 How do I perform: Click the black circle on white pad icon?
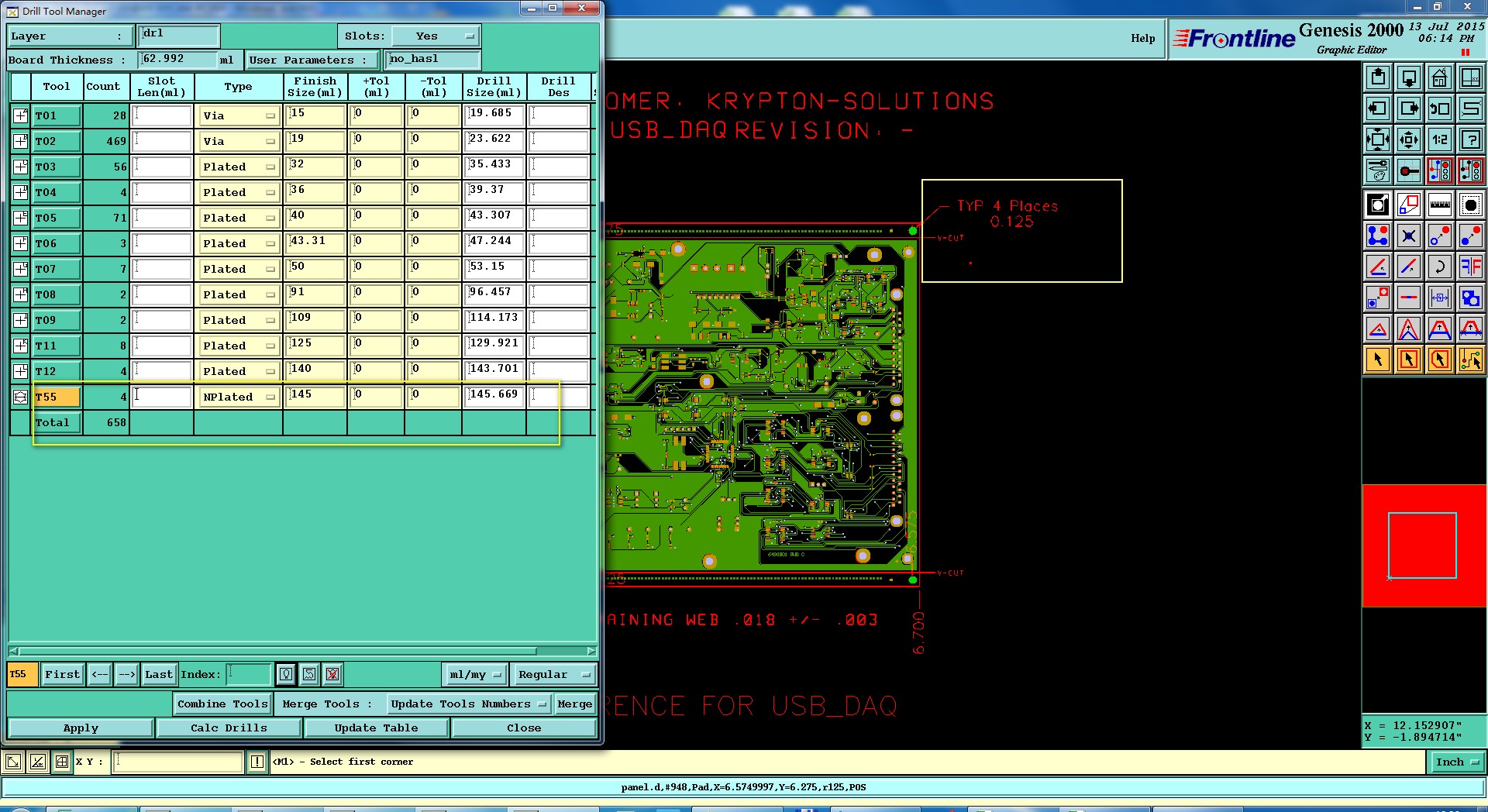[x=1470, y=205]
